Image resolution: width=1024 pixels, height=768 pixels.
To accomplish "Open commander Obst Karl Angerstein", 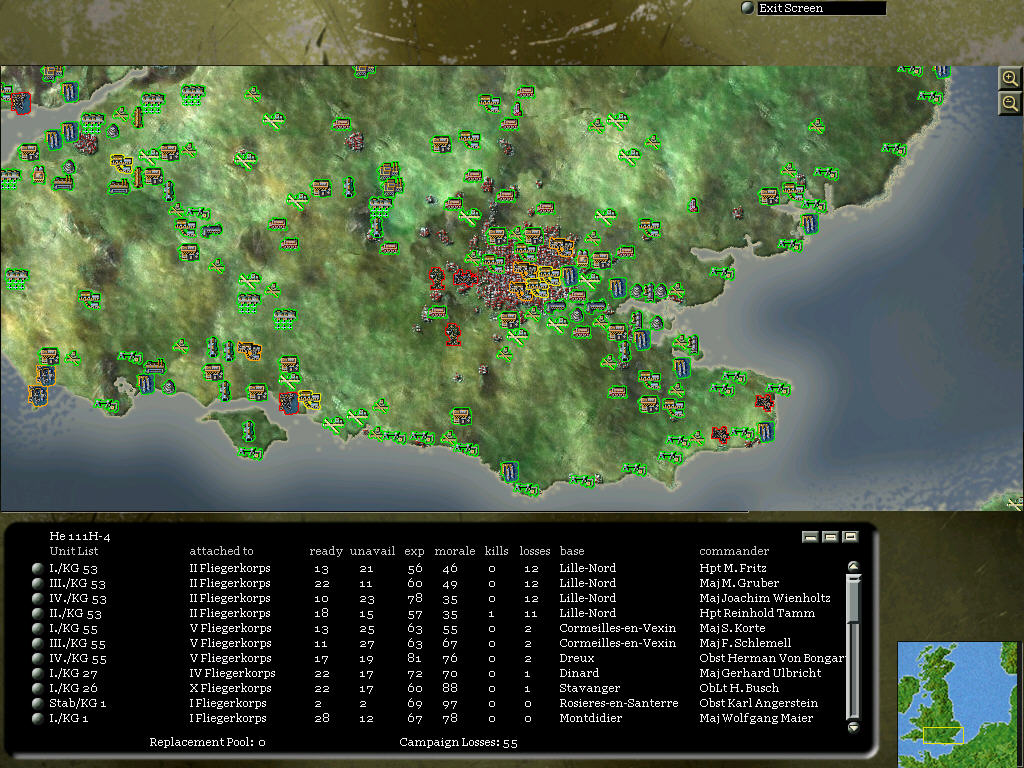I will (x=758, y=703).
